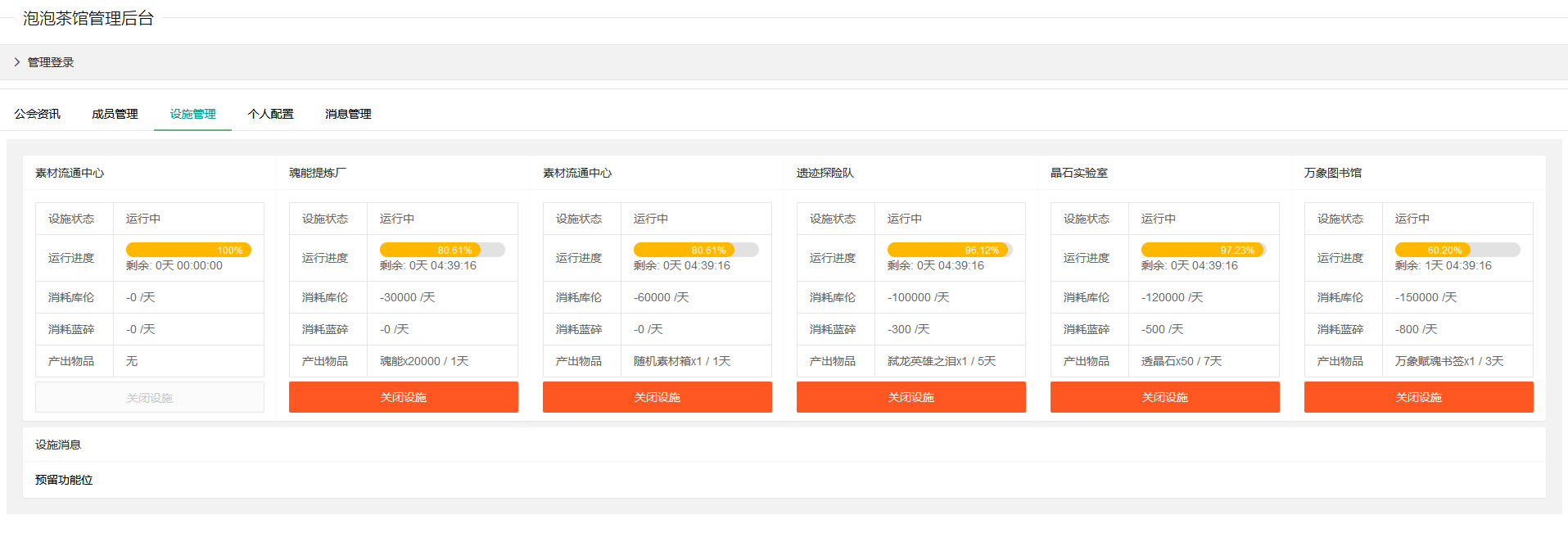Viewport: 1568px width, 533px height.
Task: Click the 泡泡茶馆管理后台 page title
Action: pyautogui.click(x=88, y=18)
